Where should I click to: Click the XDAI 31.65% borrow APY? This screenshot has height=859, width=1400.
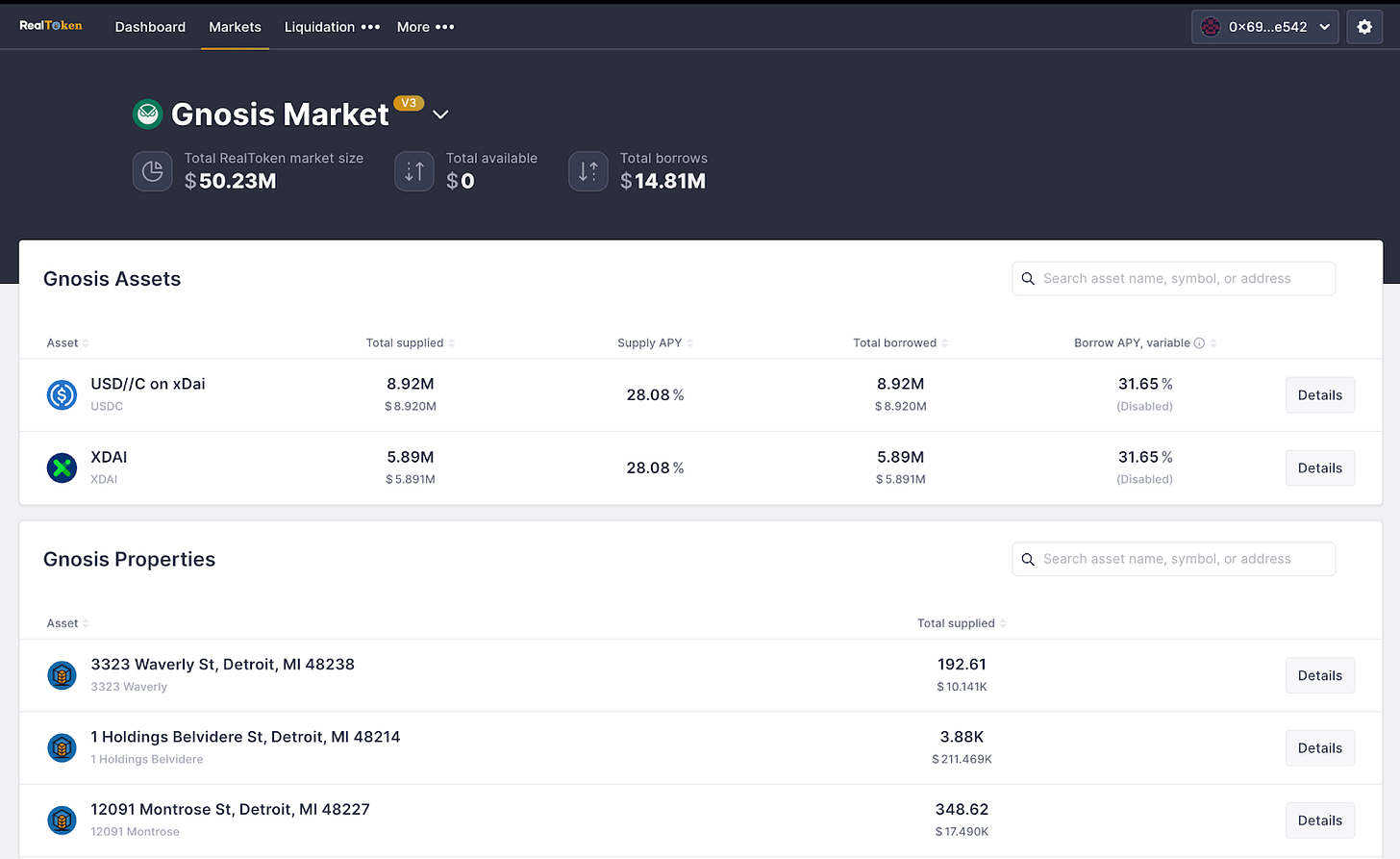coord(1145,457)
